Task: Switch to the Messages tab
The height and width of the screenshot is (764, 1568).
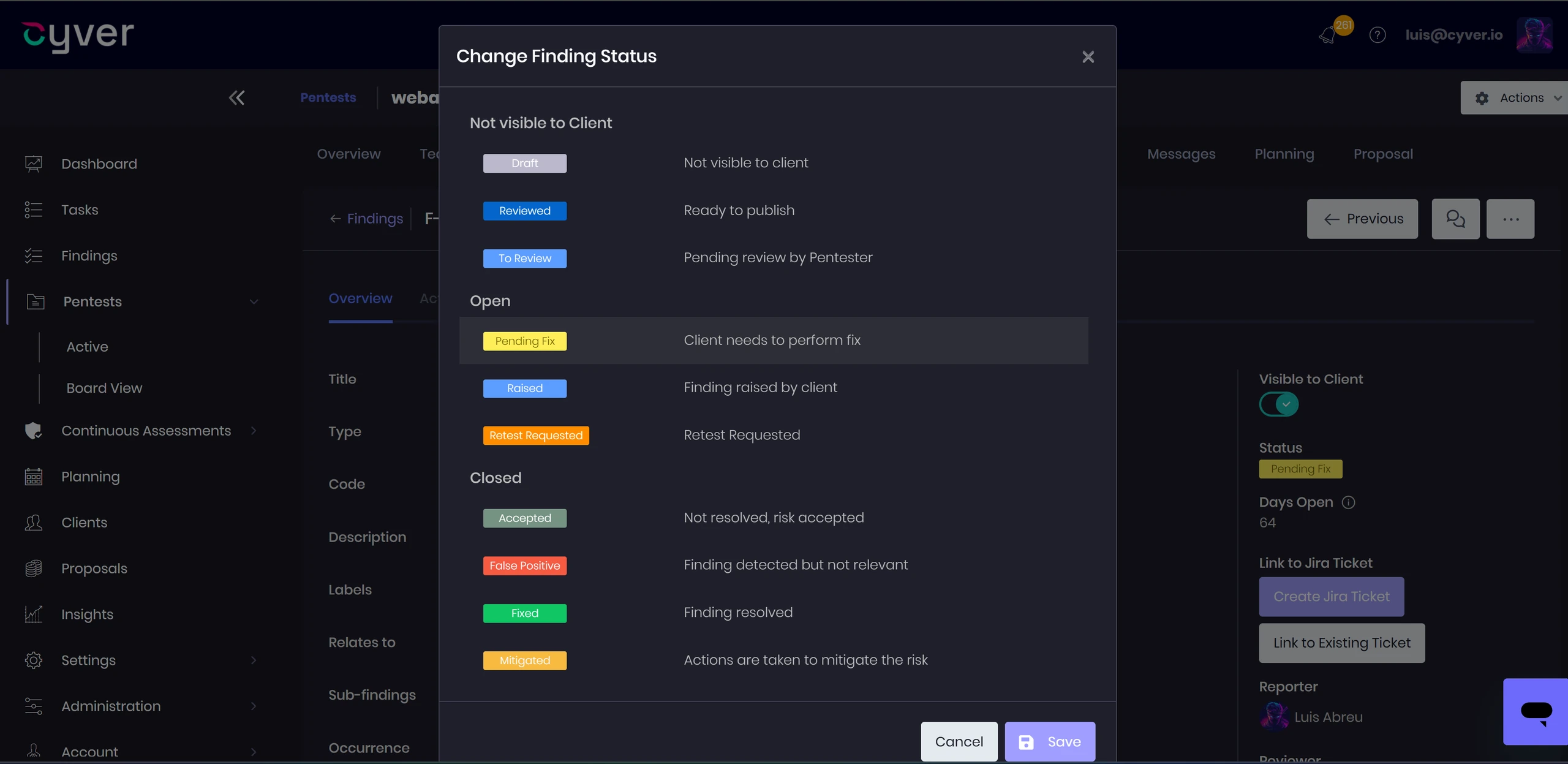Action: coord(1181,154)
